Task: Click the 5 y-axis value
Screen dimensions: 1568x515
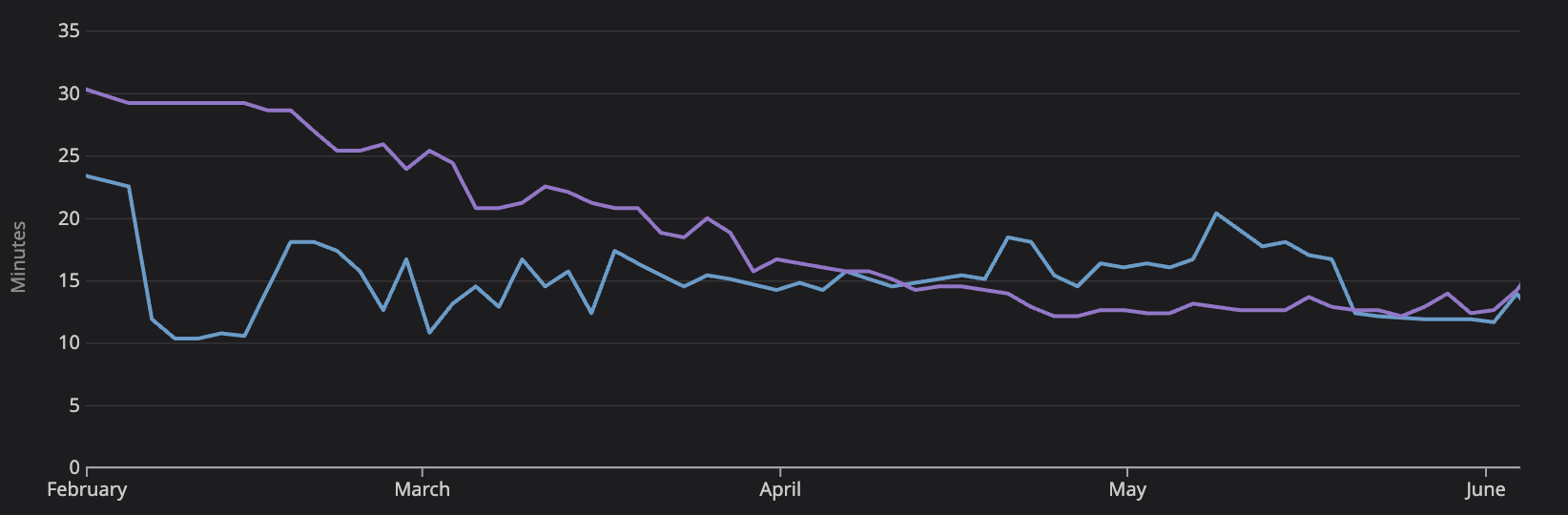Action: pos(74,405)
